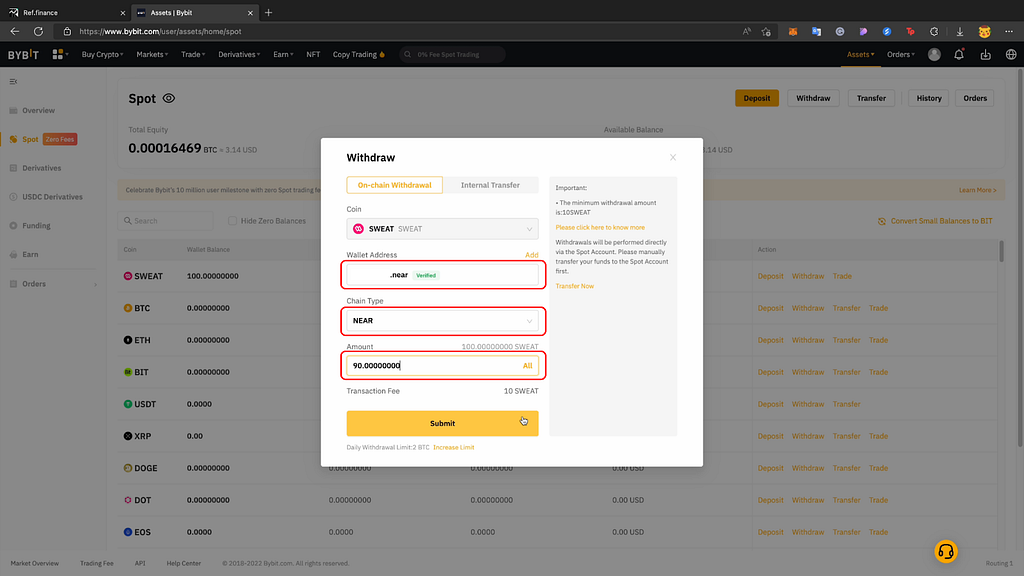Open the customer support headset chat
1024x576 pixels.
(946, 552)
